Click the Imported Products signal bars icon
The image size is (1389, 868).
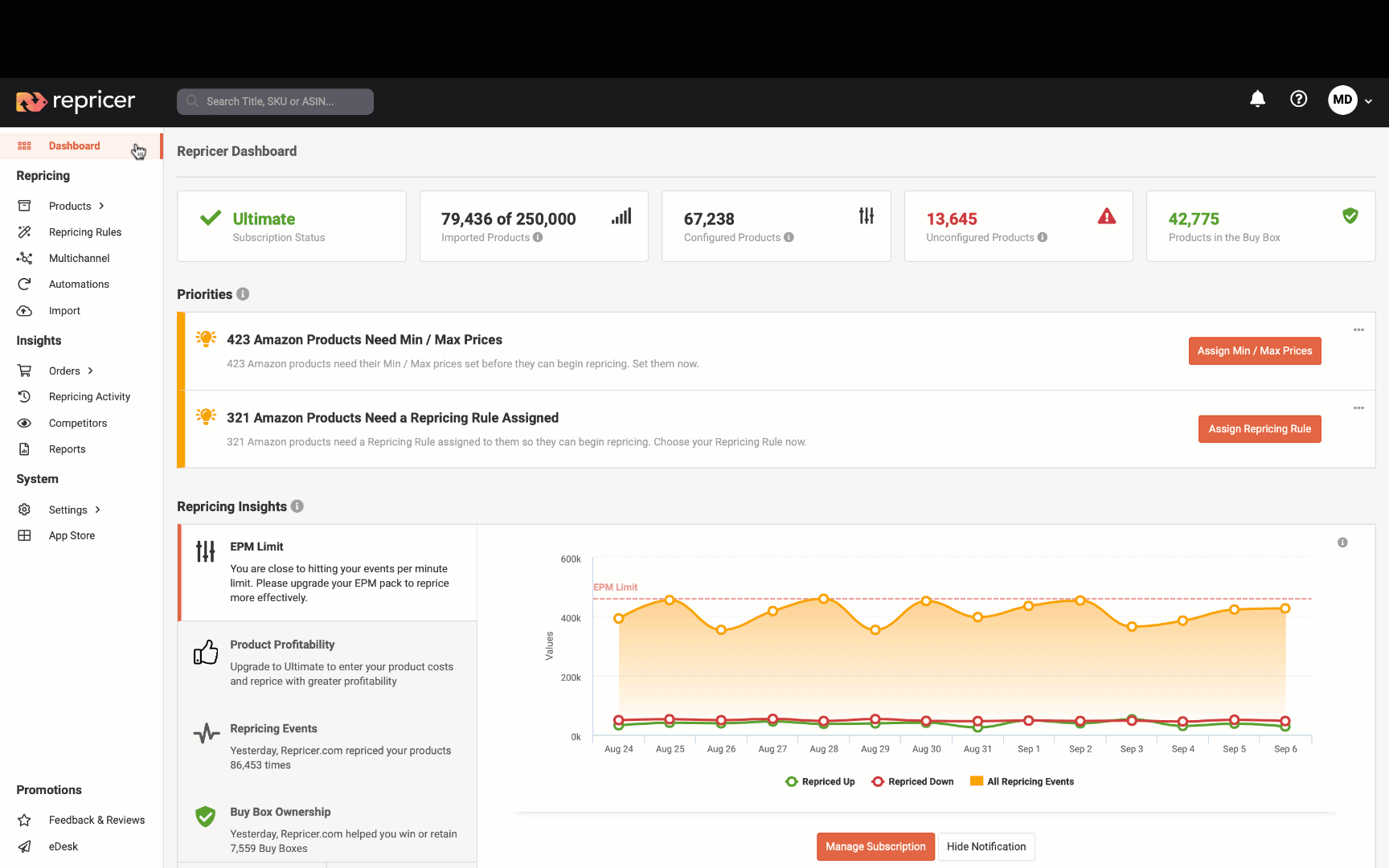(x=621, y=216)
